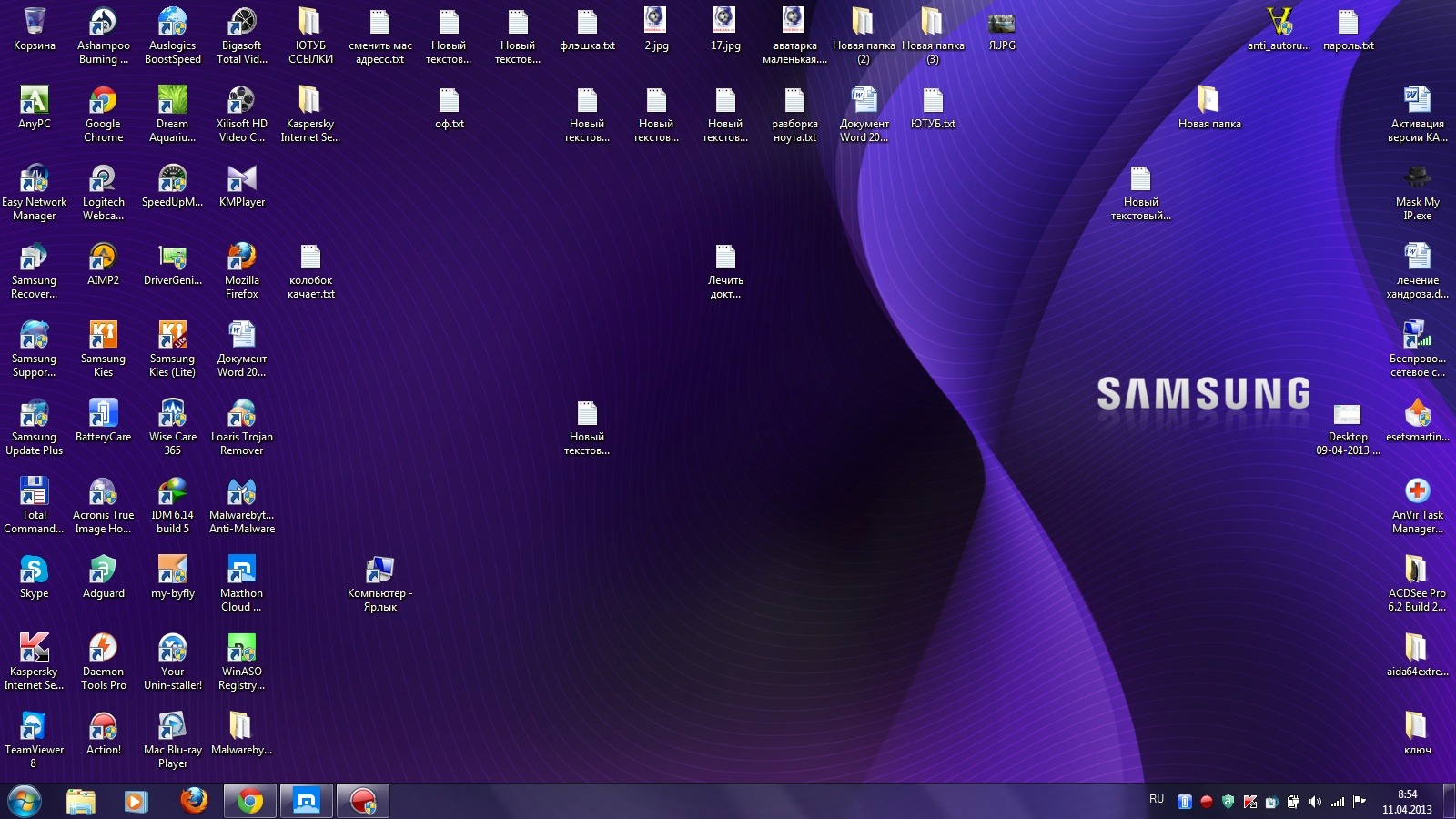1456x819 pixels.
Task: Open флэшка.txt text file
Action: [x=588, y=29]
